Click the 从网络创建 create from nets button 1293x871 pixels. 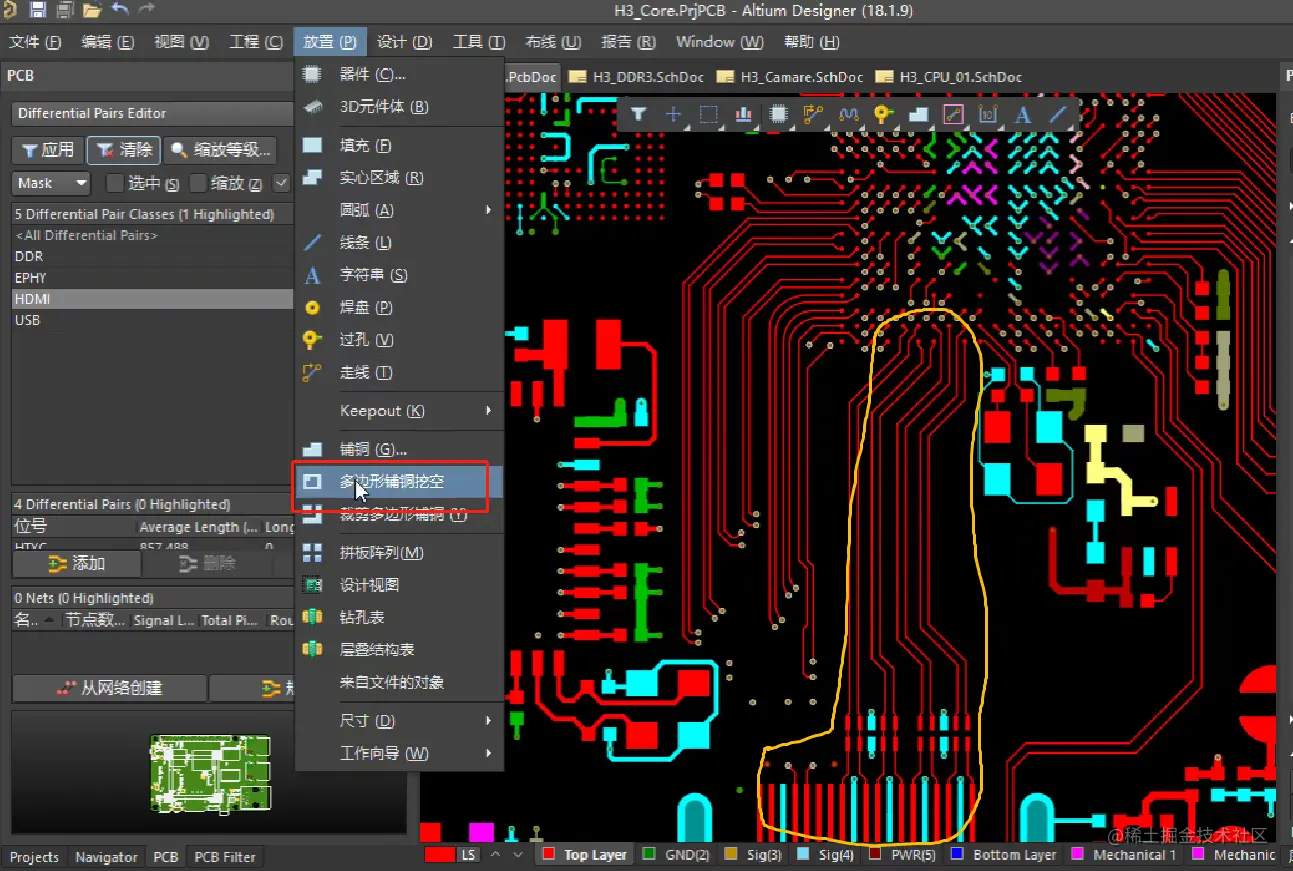pyautogui.click(x=109, y=688)
